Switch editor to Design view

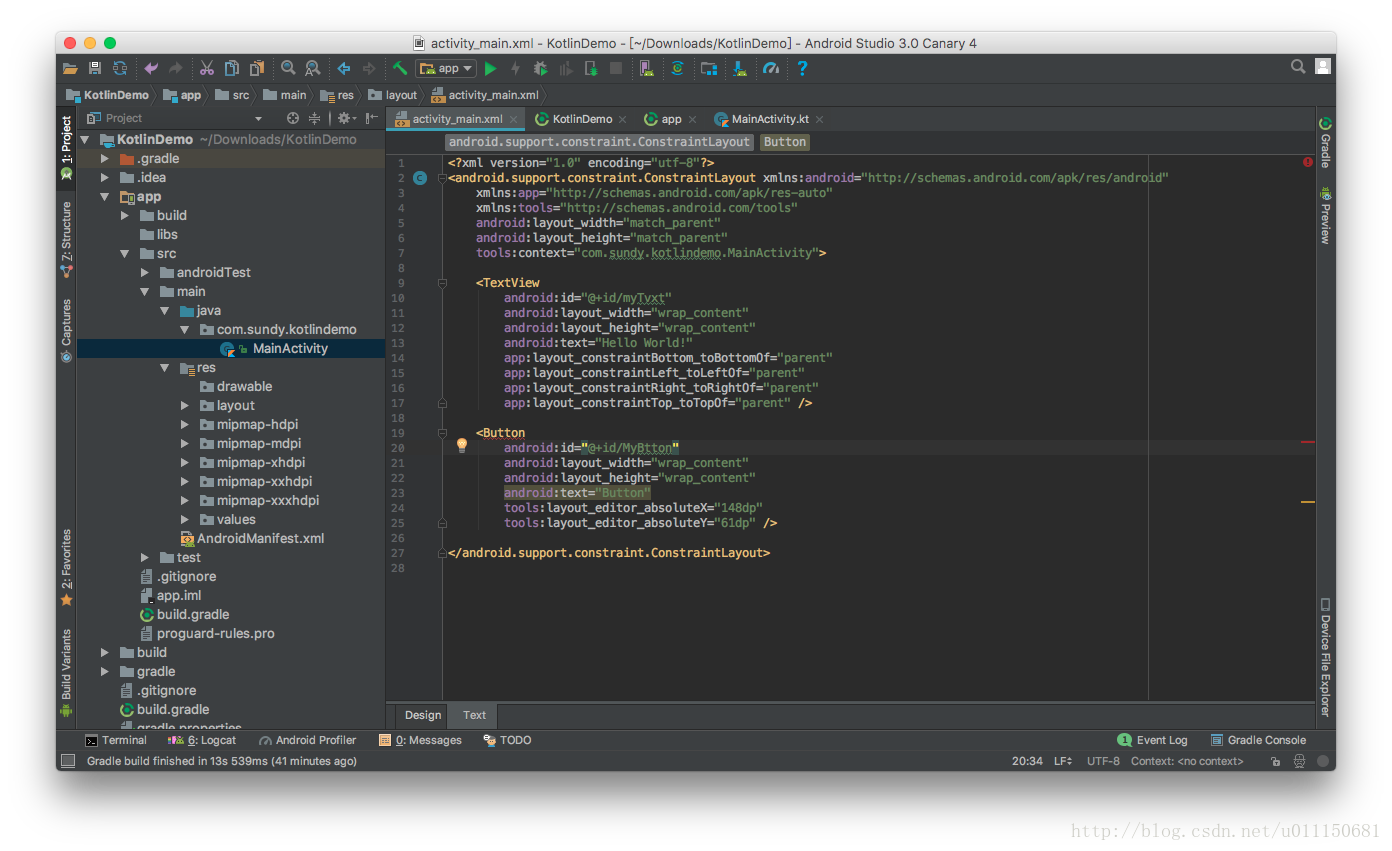(423, 715)
